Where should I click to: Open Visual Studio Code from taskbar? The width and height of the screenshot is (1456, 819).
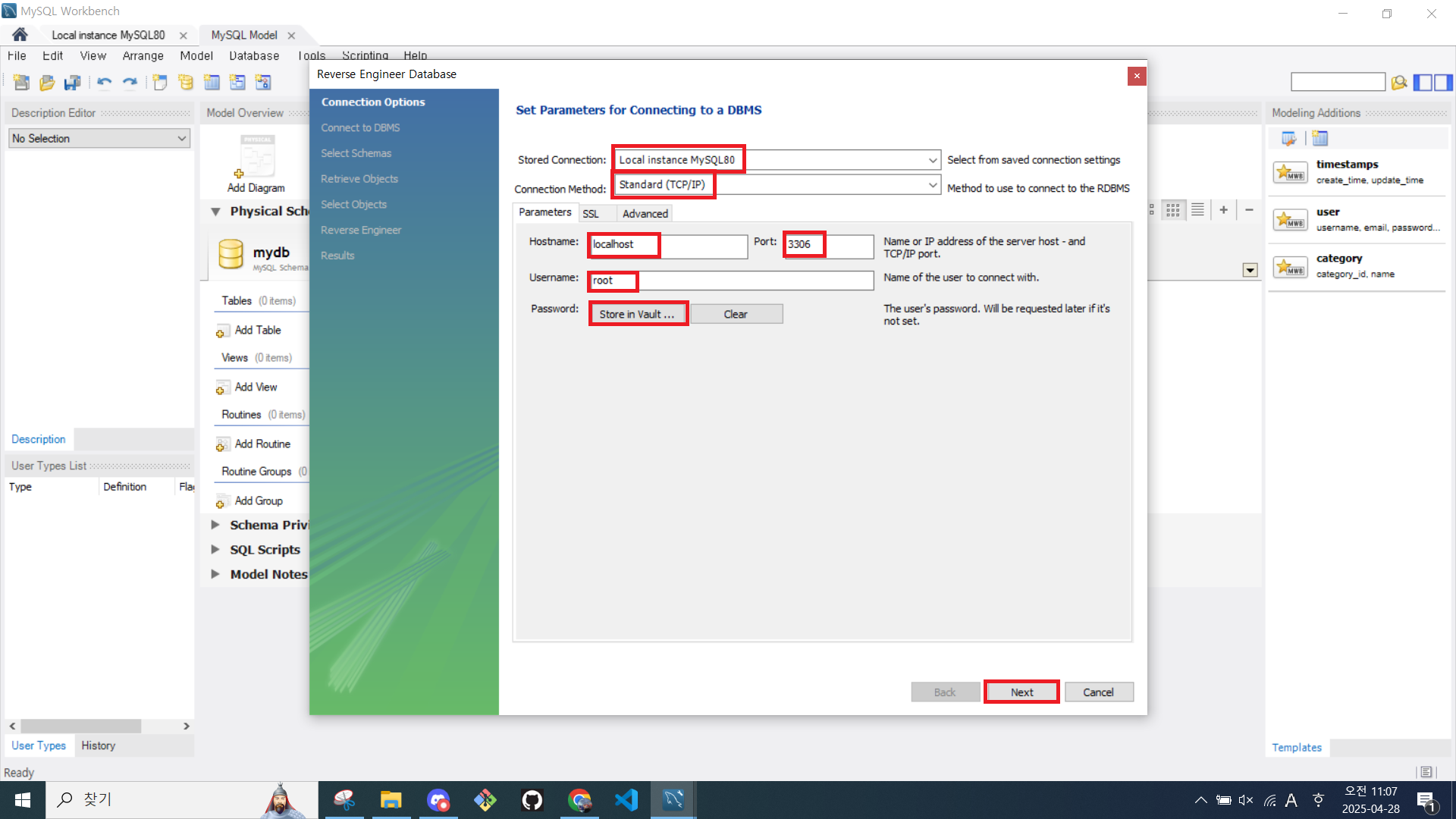pos(626,800)
